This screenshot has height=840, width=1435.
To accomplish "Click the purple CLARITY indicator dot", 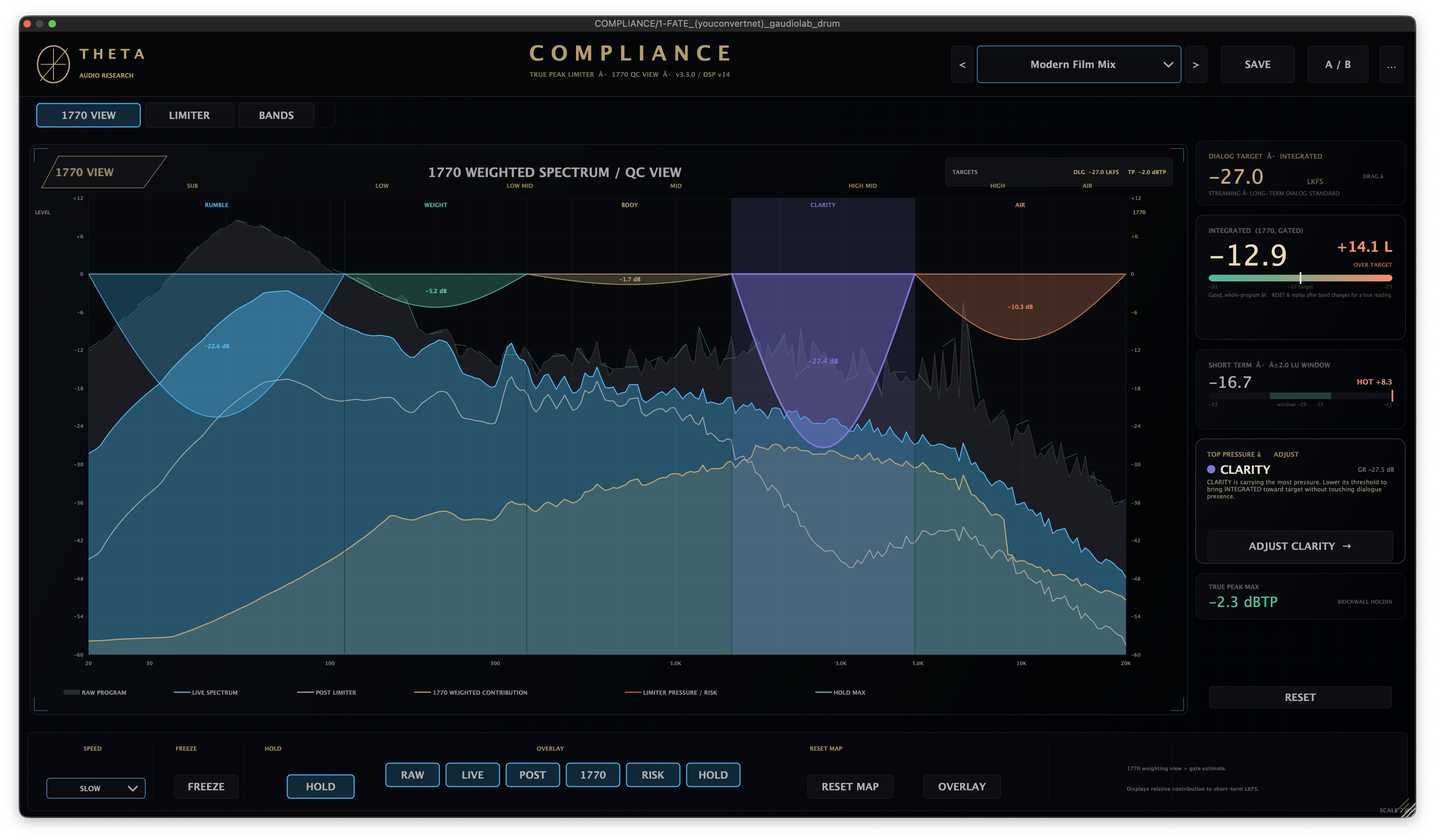I will 1211,469.
